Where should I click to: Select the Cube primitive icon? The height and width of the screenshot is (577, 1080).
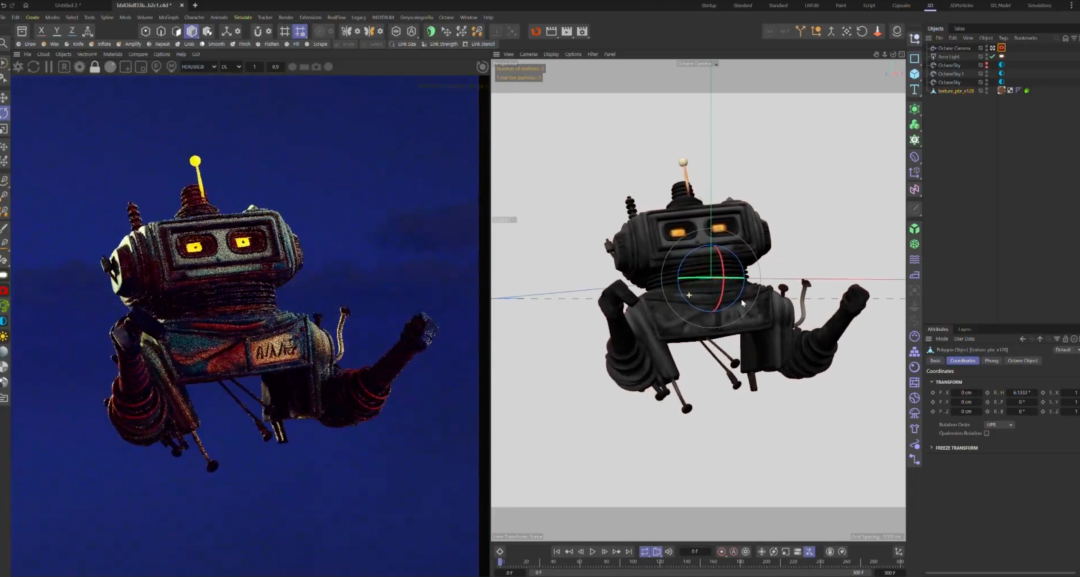914,74
